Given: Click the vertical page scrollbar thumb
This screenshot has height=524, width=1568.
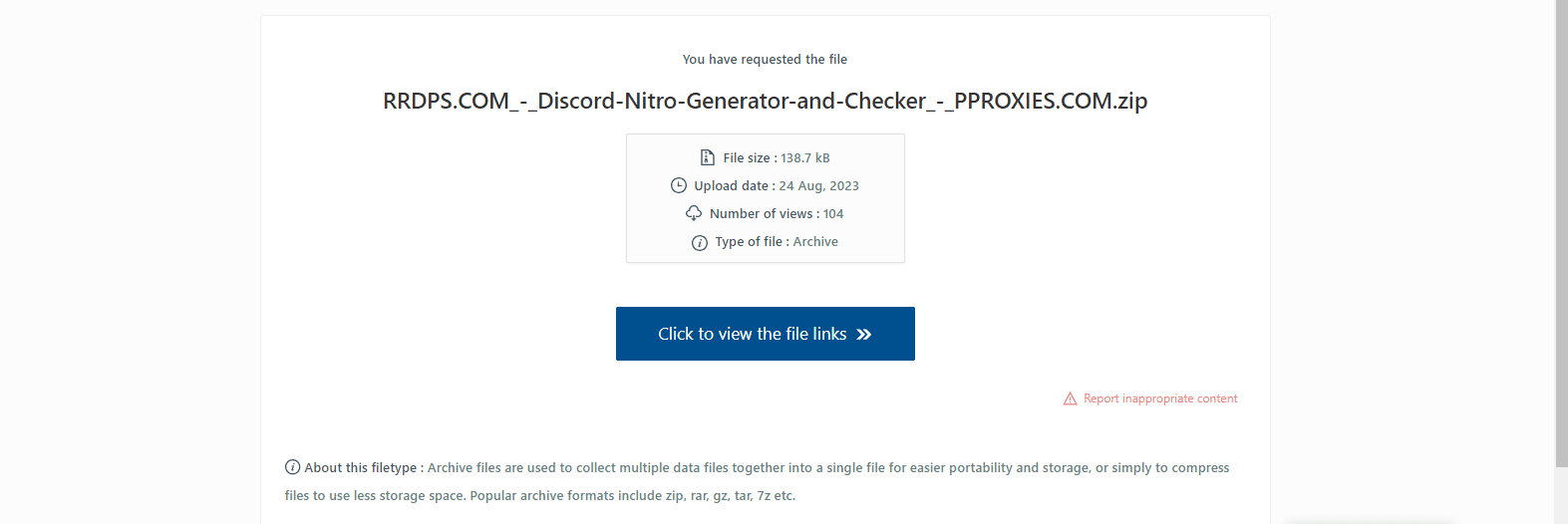Looking at the screenshot, I should (1561, 229).
